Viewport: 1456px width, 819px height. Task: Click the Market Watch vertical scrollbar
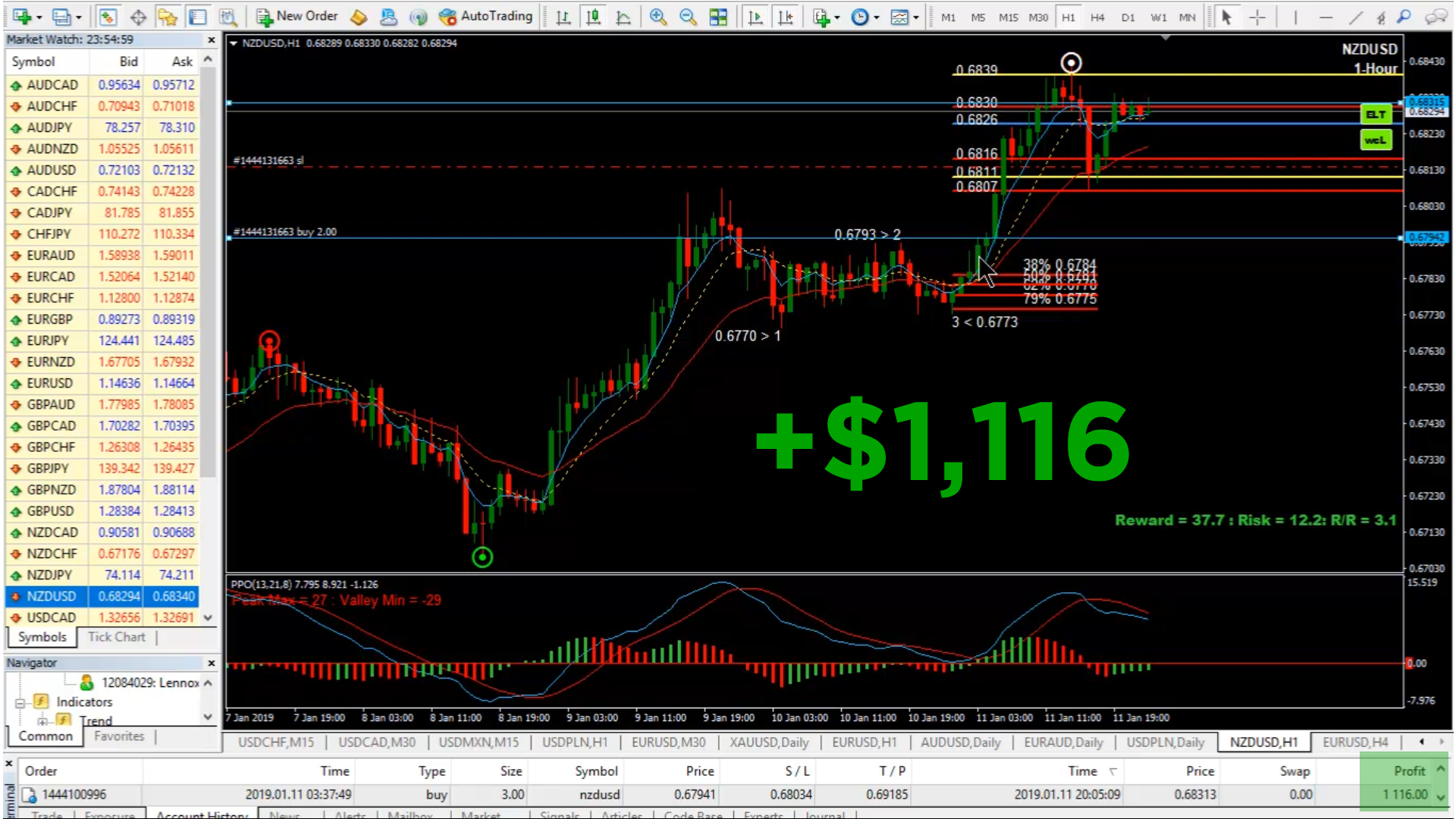click(209, 273)
